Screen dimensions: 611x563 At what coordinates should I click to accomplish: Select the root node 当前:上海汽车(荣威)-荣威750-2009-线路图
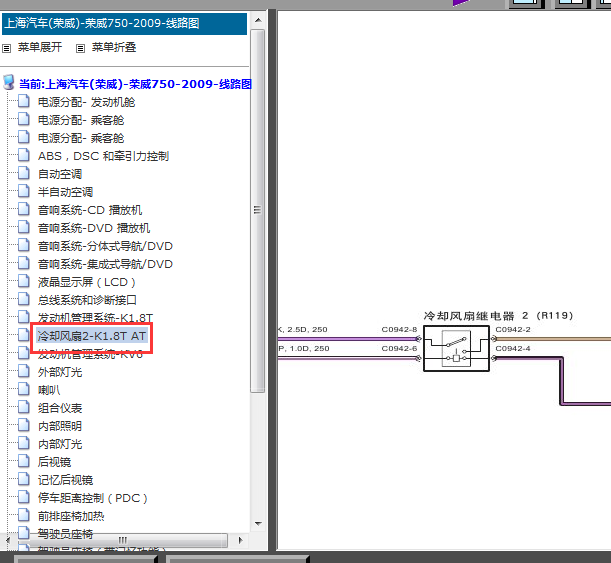pos(135,84)
